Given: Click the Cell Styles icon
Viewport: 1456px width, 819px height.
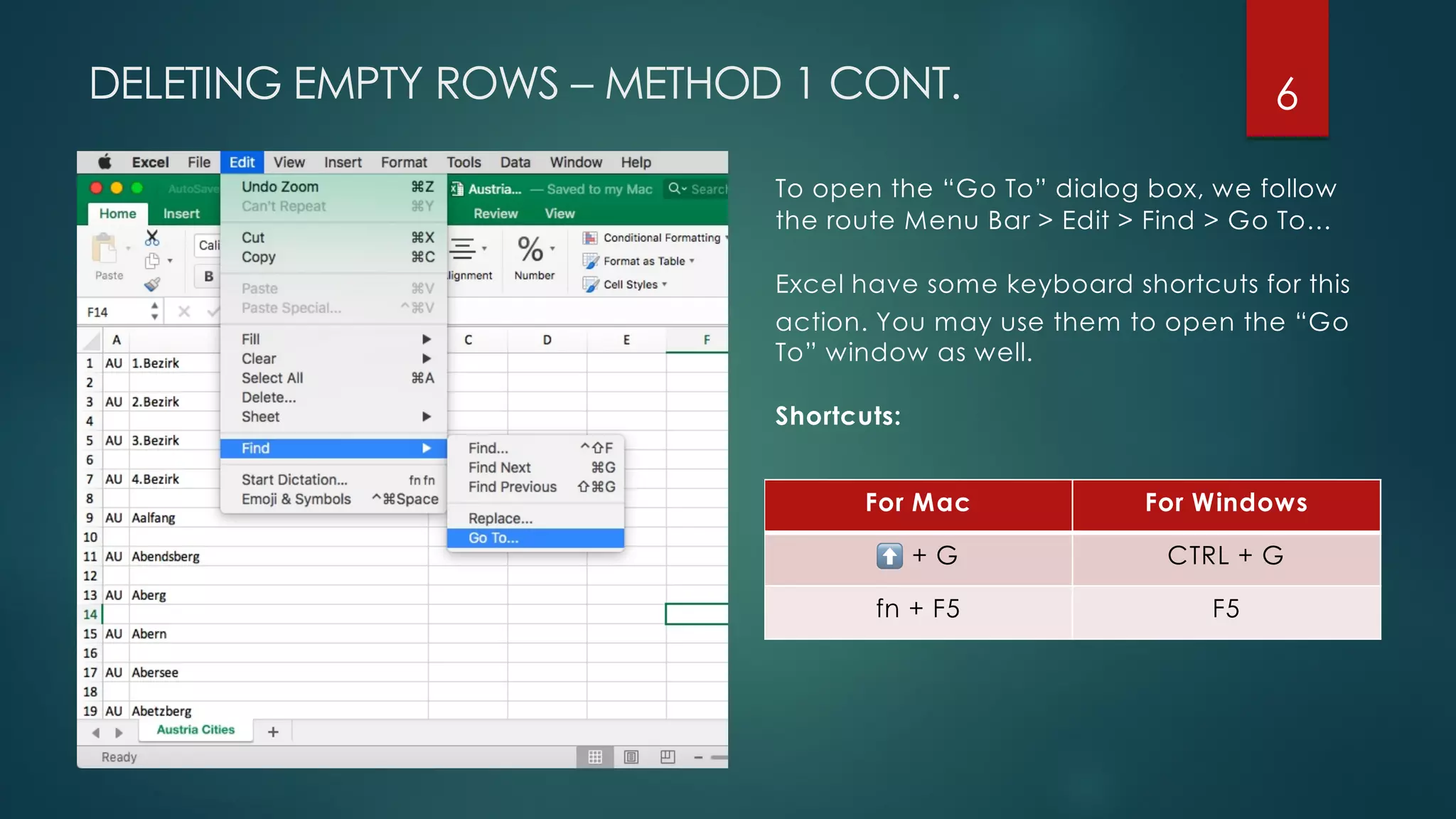Looking at the screenshot, I should click(590, 284).
